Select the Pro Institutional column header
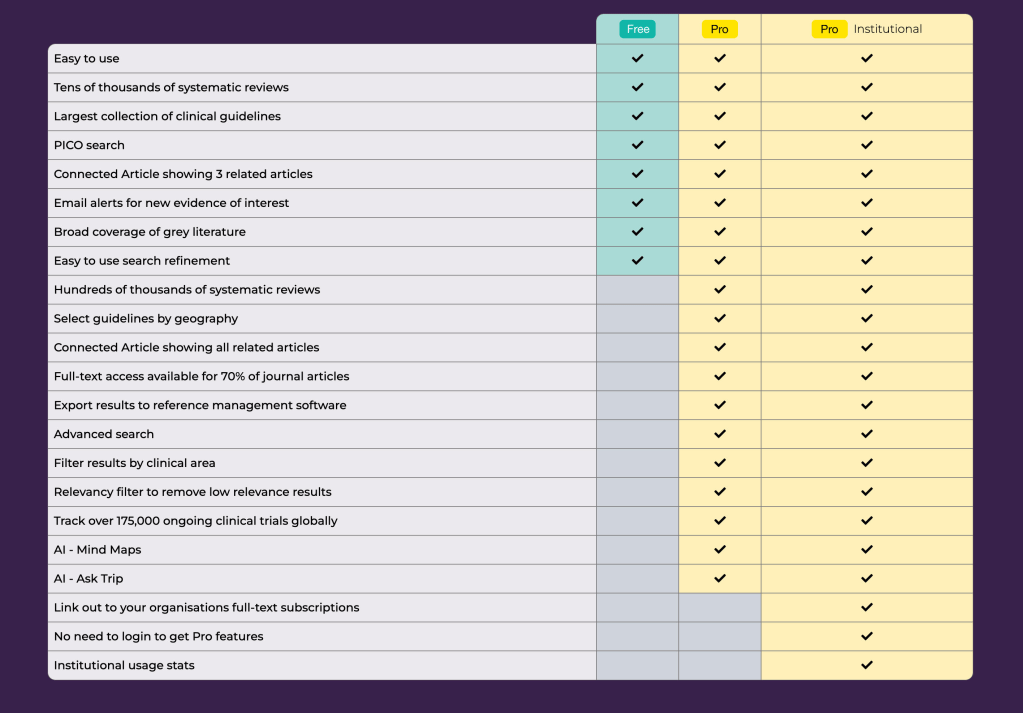 pos(866,29)
